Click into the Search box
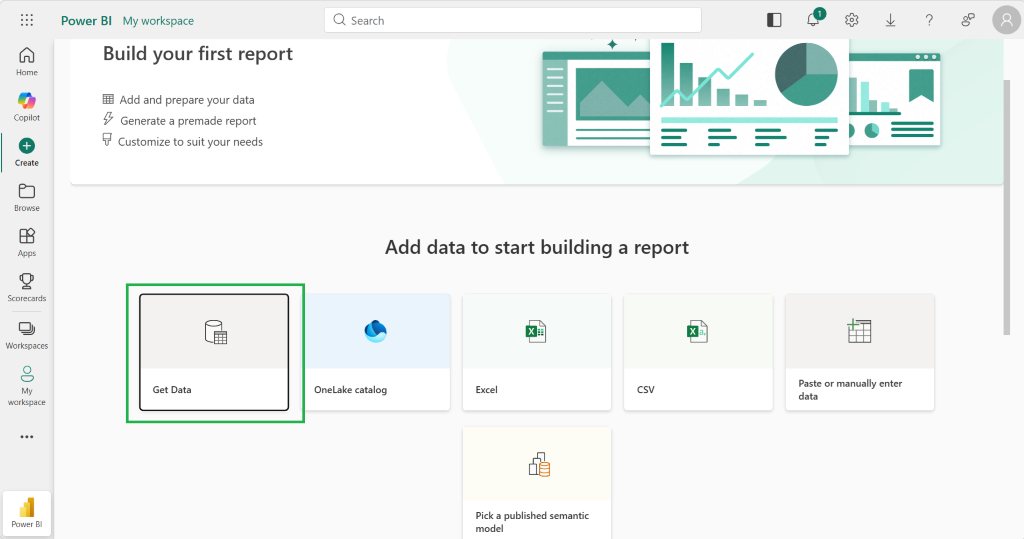This screenshot has width=1024, height=539. point(513,20)
